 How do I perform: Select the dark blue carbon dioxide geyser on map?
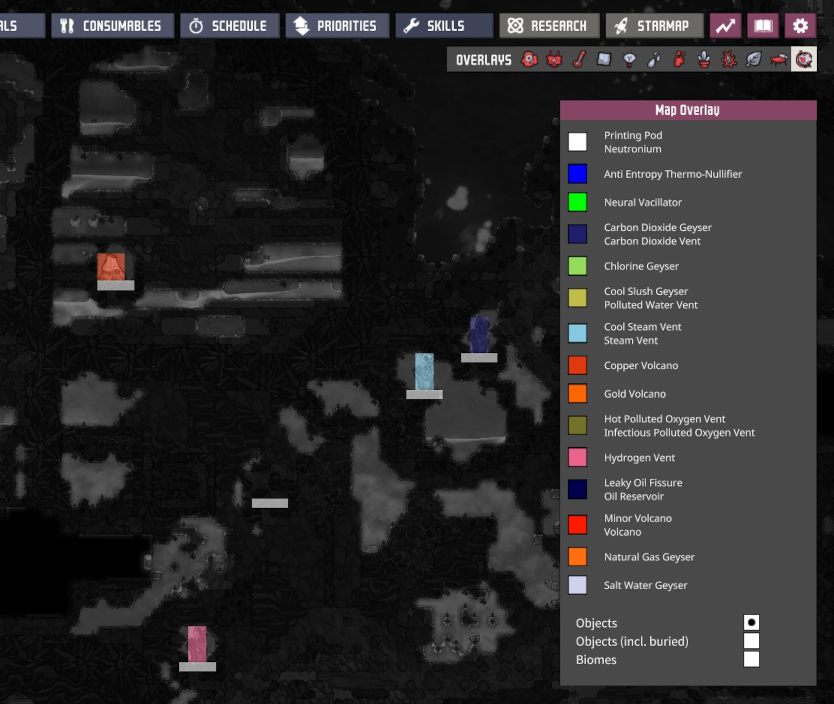[x=479, y=335]
